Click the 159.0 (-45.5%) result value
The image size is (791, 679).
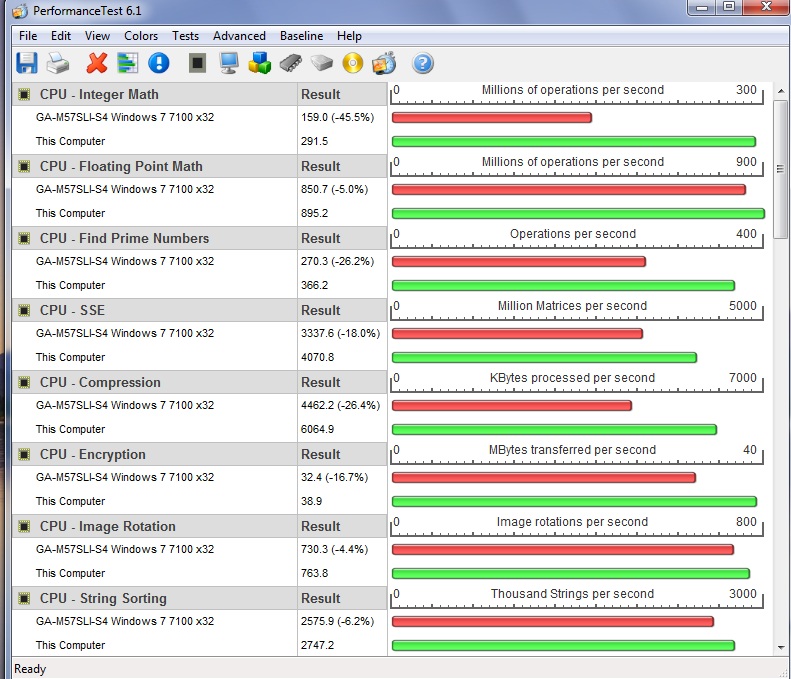(x=337, y=118)
